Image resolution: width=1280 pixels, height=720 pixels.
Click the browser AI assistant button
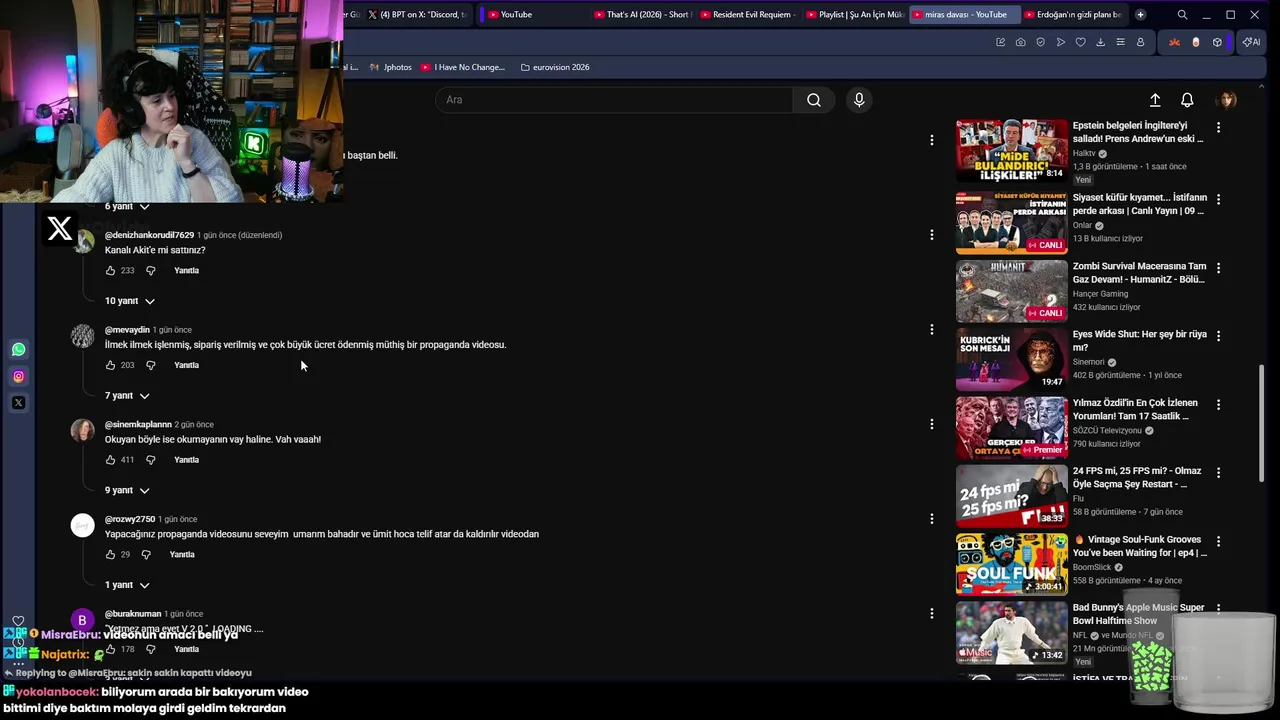click(x=1250, y=42)
